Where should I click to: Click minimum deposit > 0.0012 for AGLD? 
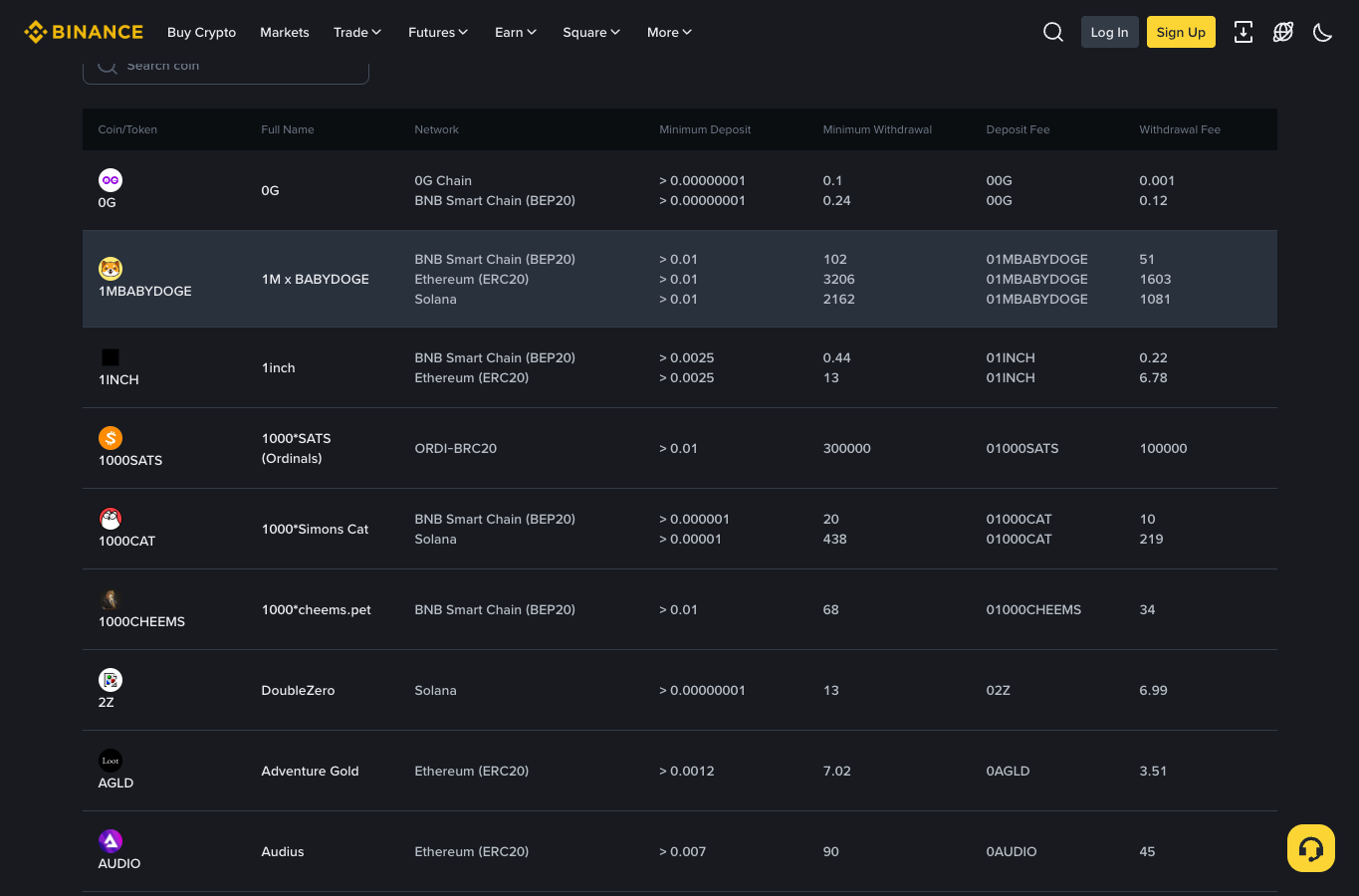pyautogui.click(x=687, y=771)
